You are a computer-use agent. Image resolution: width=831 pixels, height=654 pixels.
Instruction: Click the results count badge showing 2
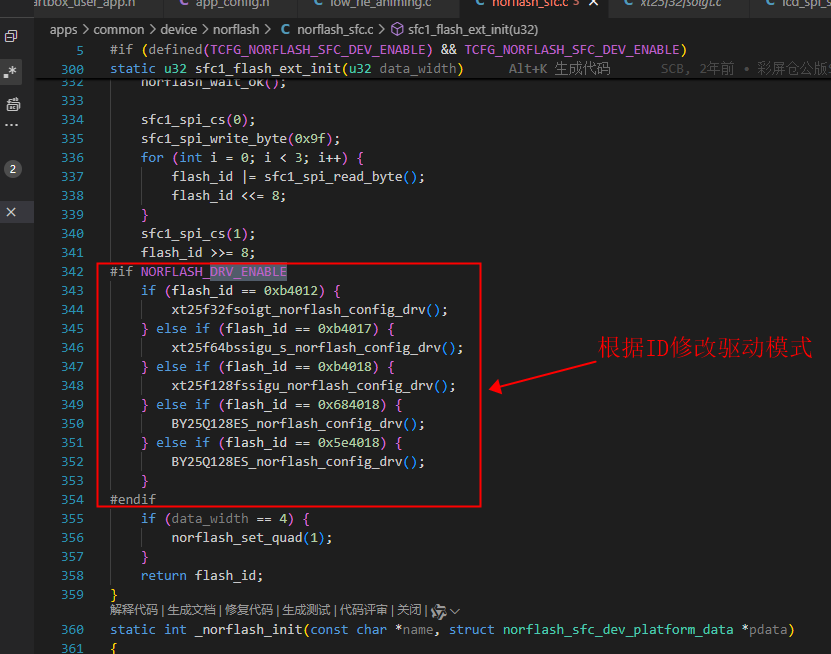[13, 169]
